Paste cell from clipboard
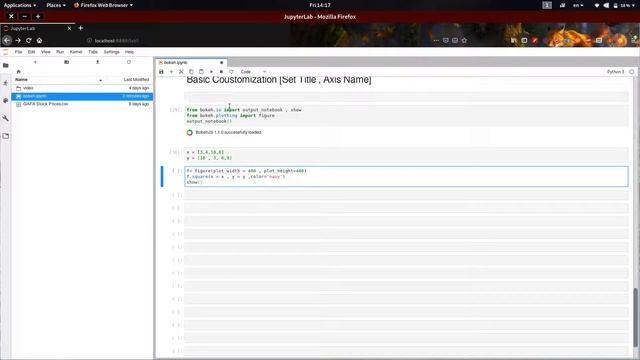 (201, 72)
